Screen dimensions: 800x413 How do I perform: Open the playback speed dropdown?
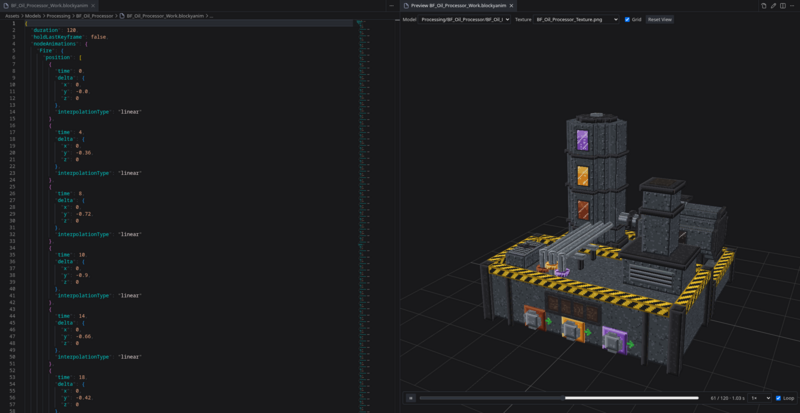point(760,398)
